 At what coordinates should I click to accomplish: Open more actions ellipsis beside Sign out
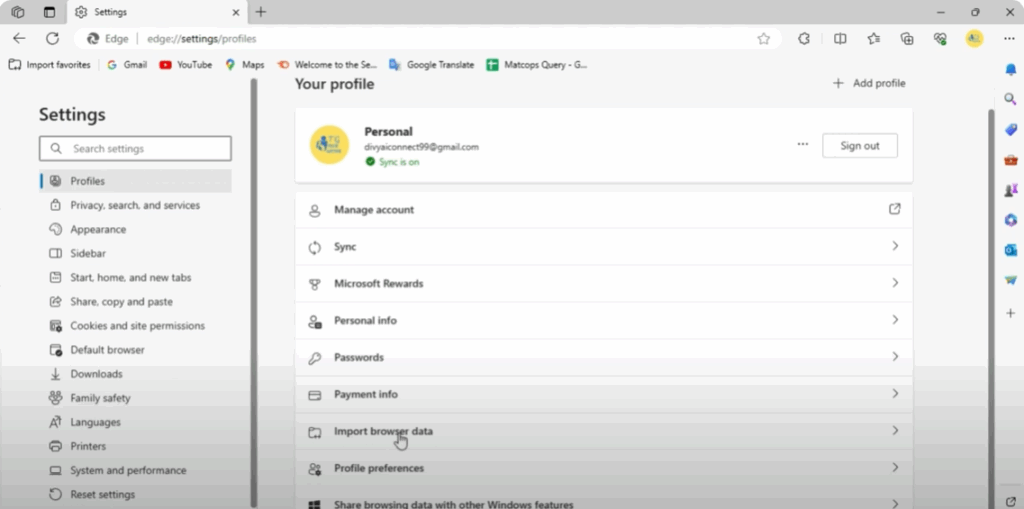click(803, 144)
